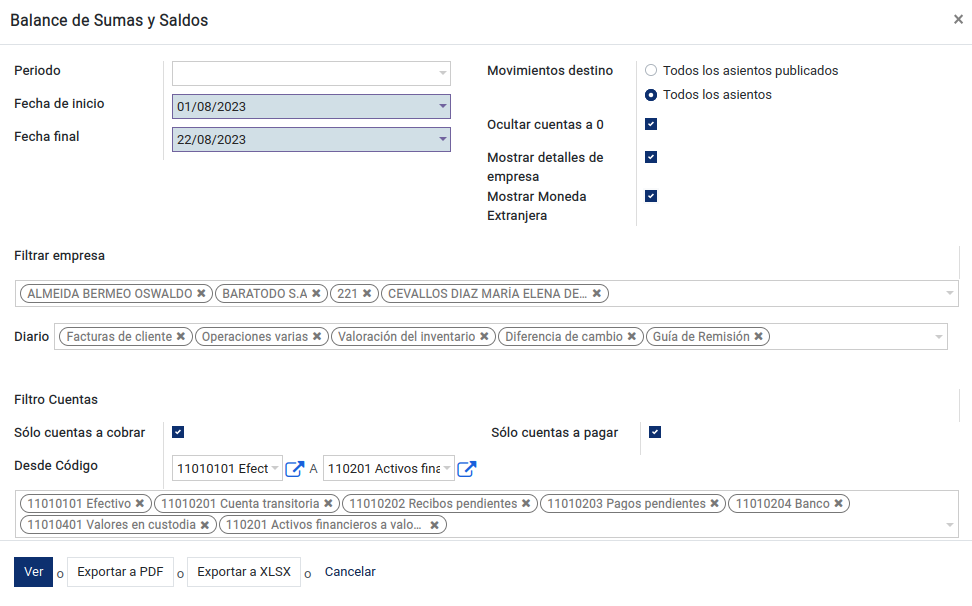Remove ALMEIDA BERMEO OSWALDO tag
Screen dimensions: 972x606
pos(201,294)
